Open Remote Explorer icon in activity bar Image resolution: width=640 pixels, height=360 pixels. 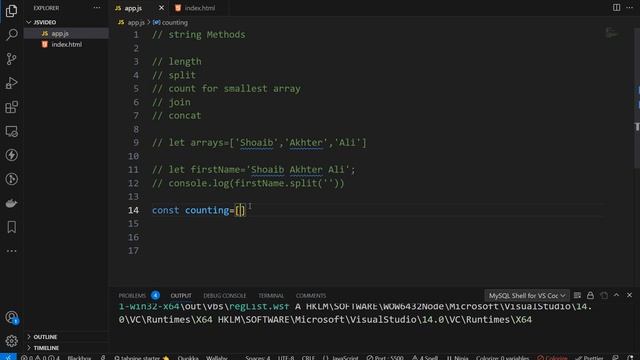click(x=11, y=131)
